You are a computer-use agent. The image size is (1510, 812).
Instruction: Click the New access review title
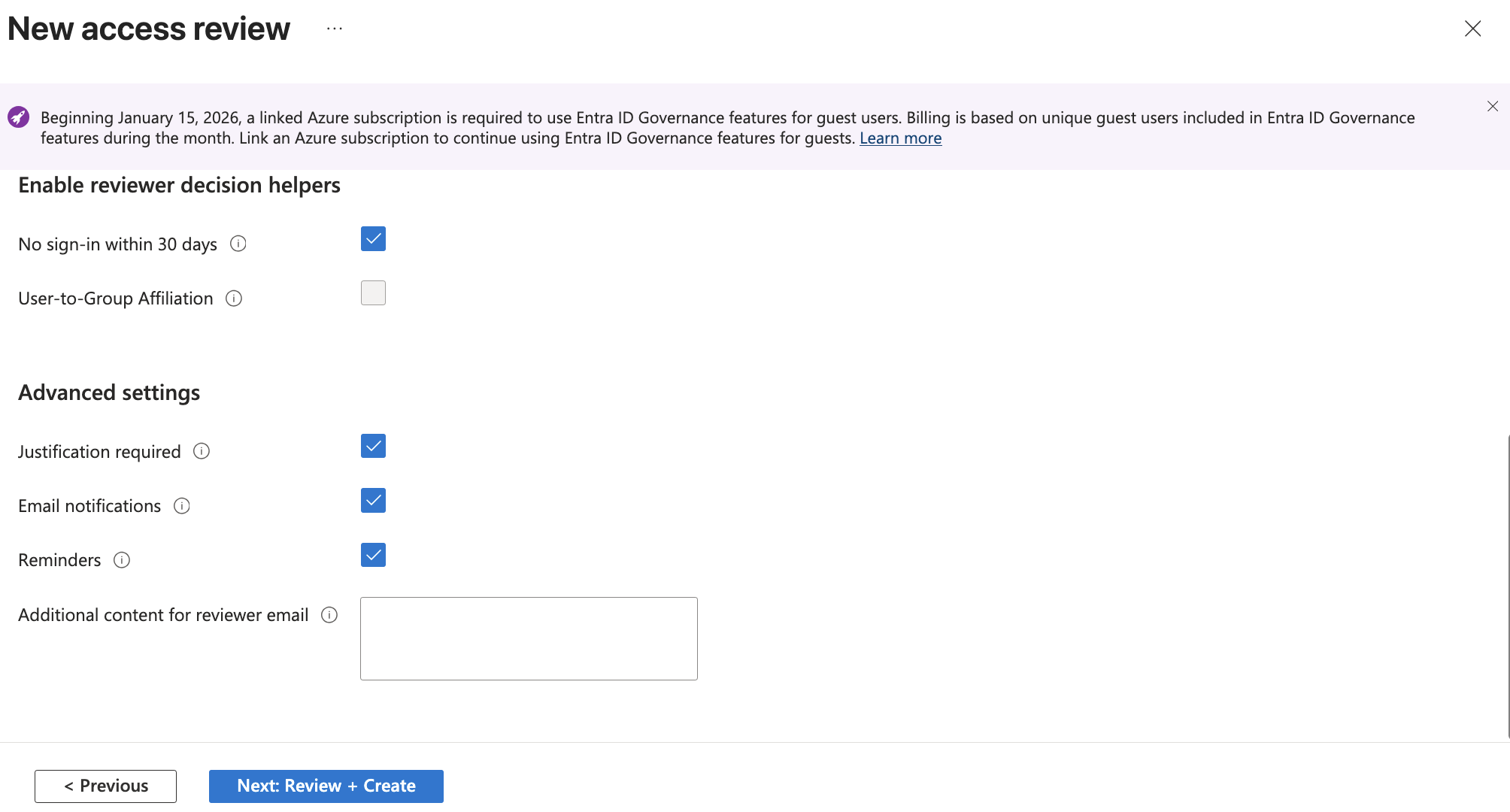point(148,29)
